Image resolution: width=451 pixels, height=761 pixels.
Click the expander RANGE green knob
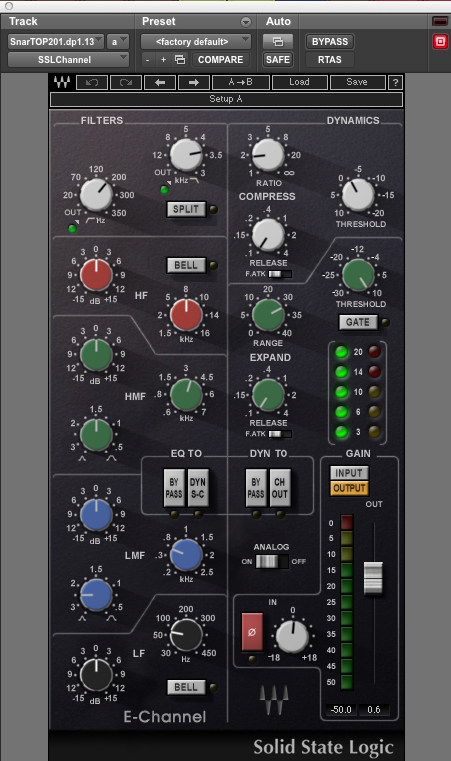(x=268, y=315)
